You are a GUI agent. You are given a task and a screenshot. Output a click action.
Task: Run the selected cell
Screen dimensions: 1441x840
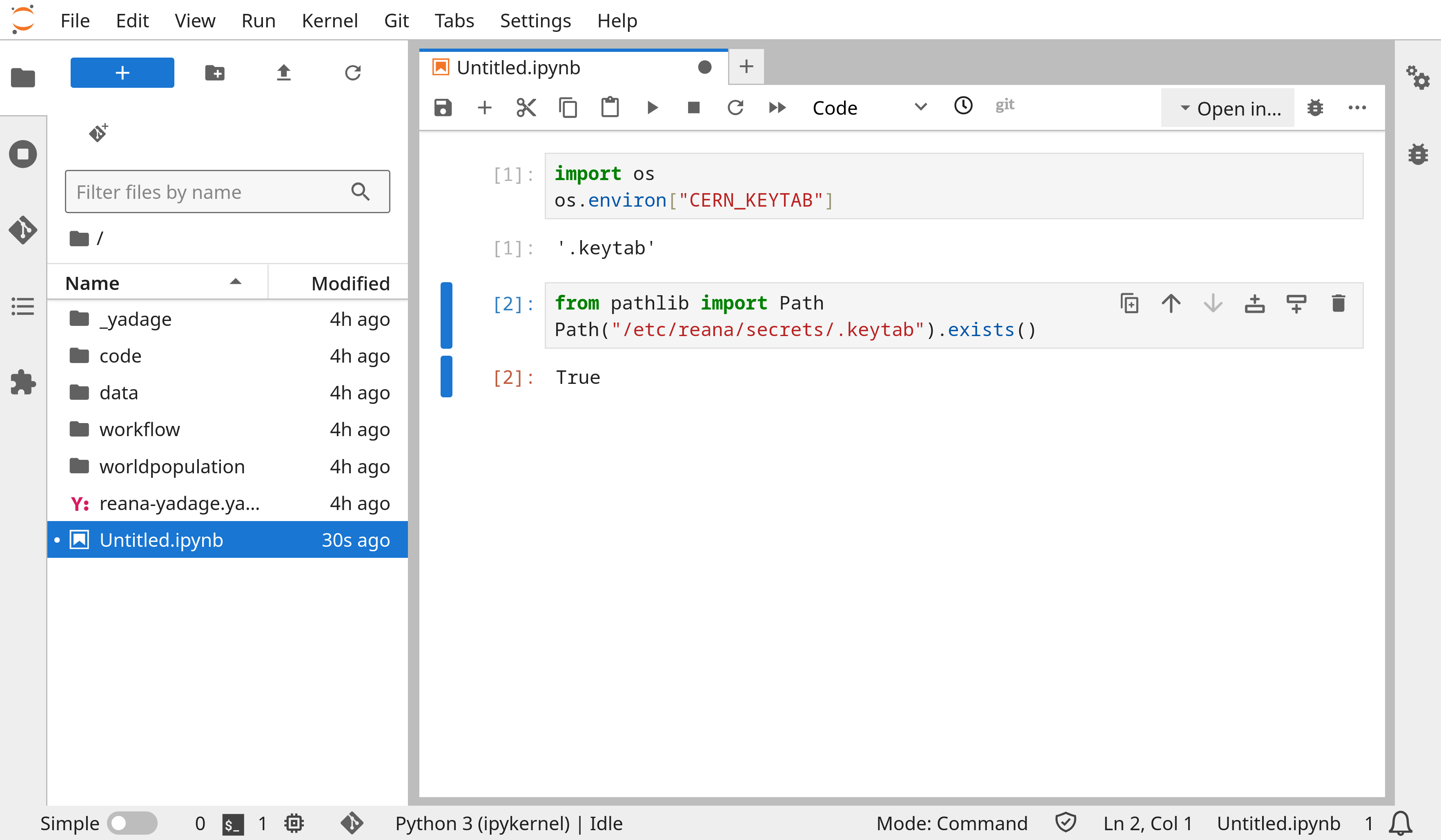click(x=652, y=107)
